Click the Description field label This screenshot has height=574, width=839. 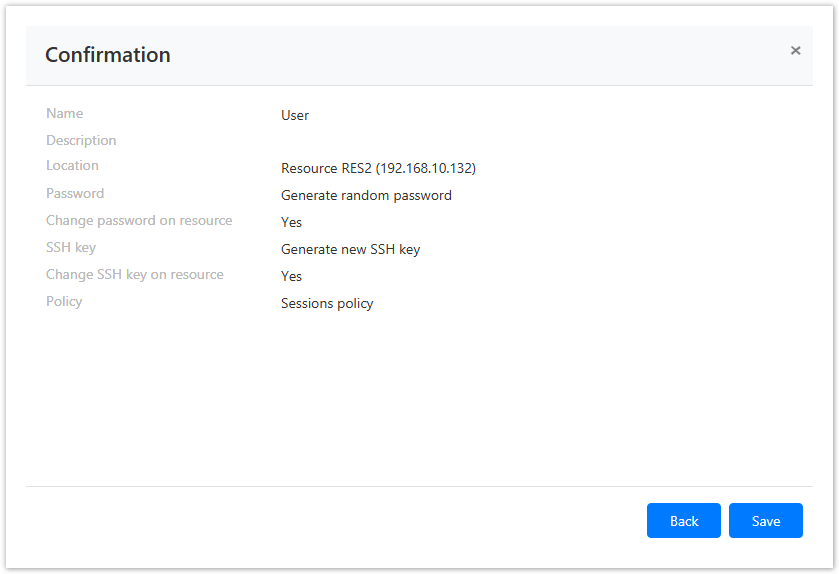click(x=81, y=141)
